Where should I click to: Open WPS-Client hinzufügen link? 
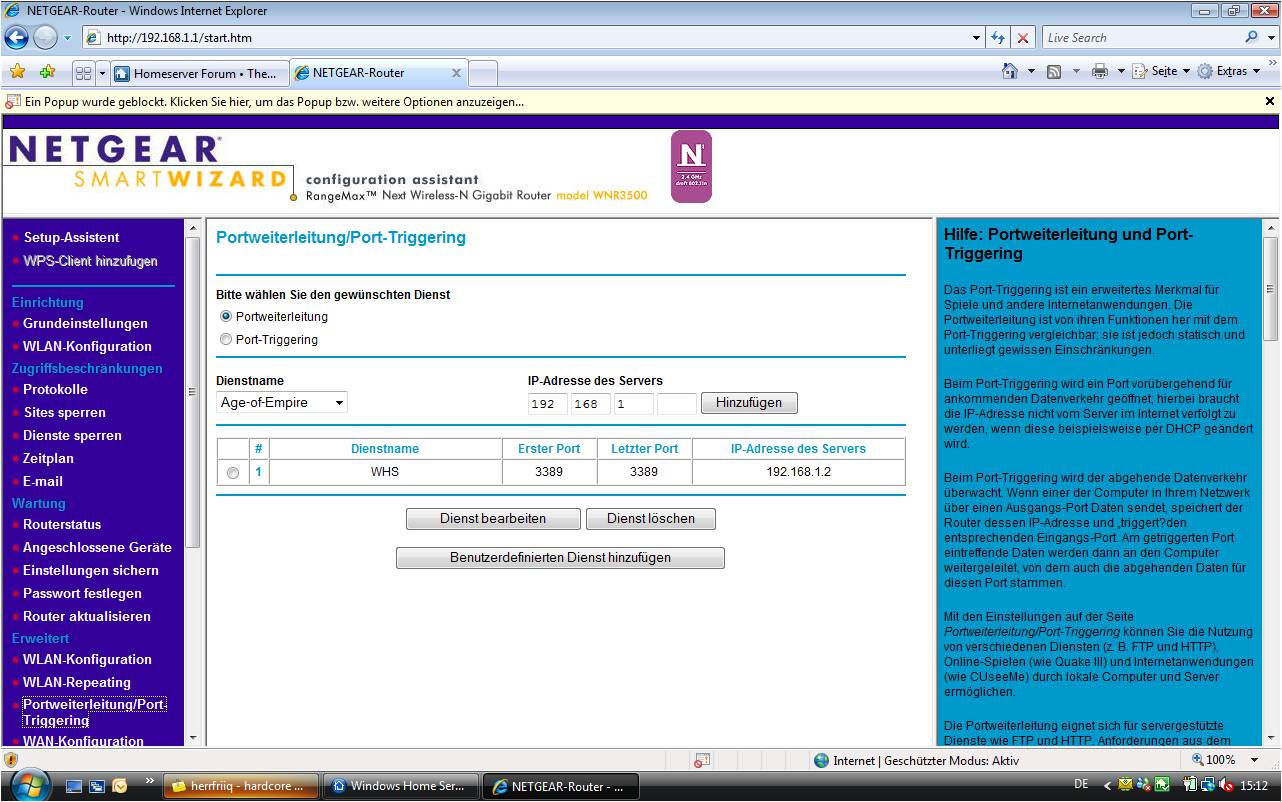tap(90, 260)
